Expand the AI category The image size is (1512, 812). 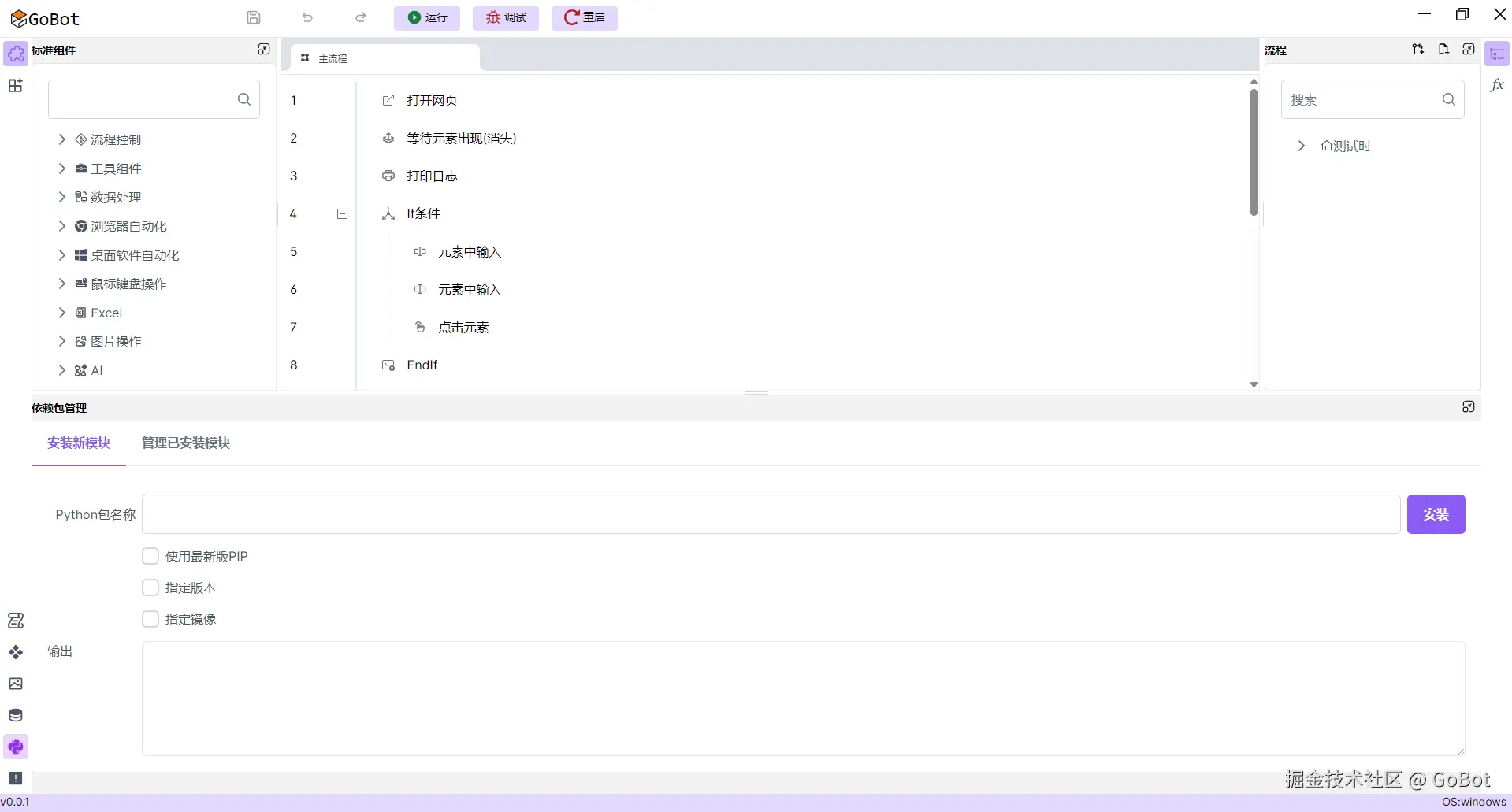(x=62, y=370)
